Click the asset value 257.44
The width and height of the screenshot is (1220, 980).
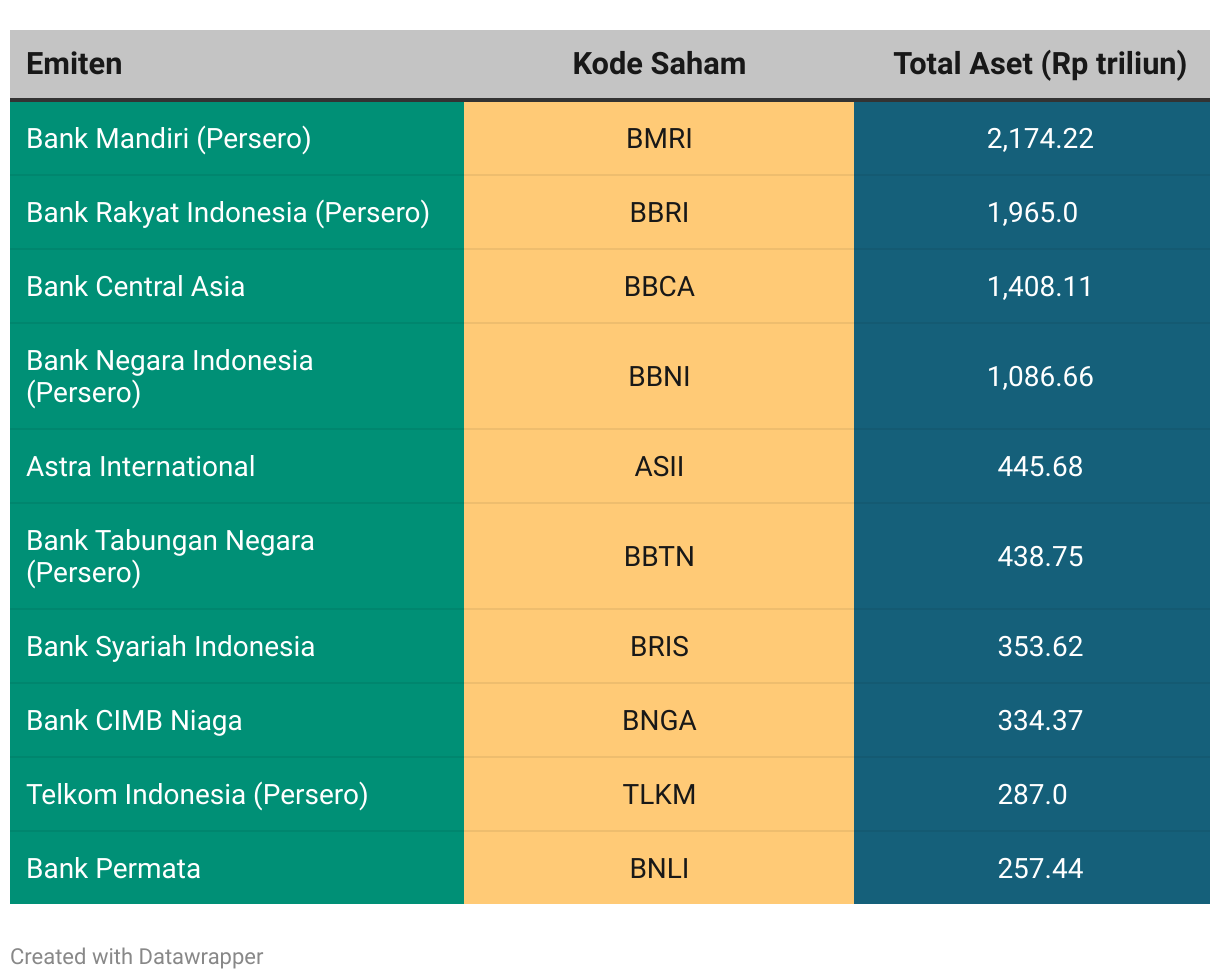[x=1040, y=868]
